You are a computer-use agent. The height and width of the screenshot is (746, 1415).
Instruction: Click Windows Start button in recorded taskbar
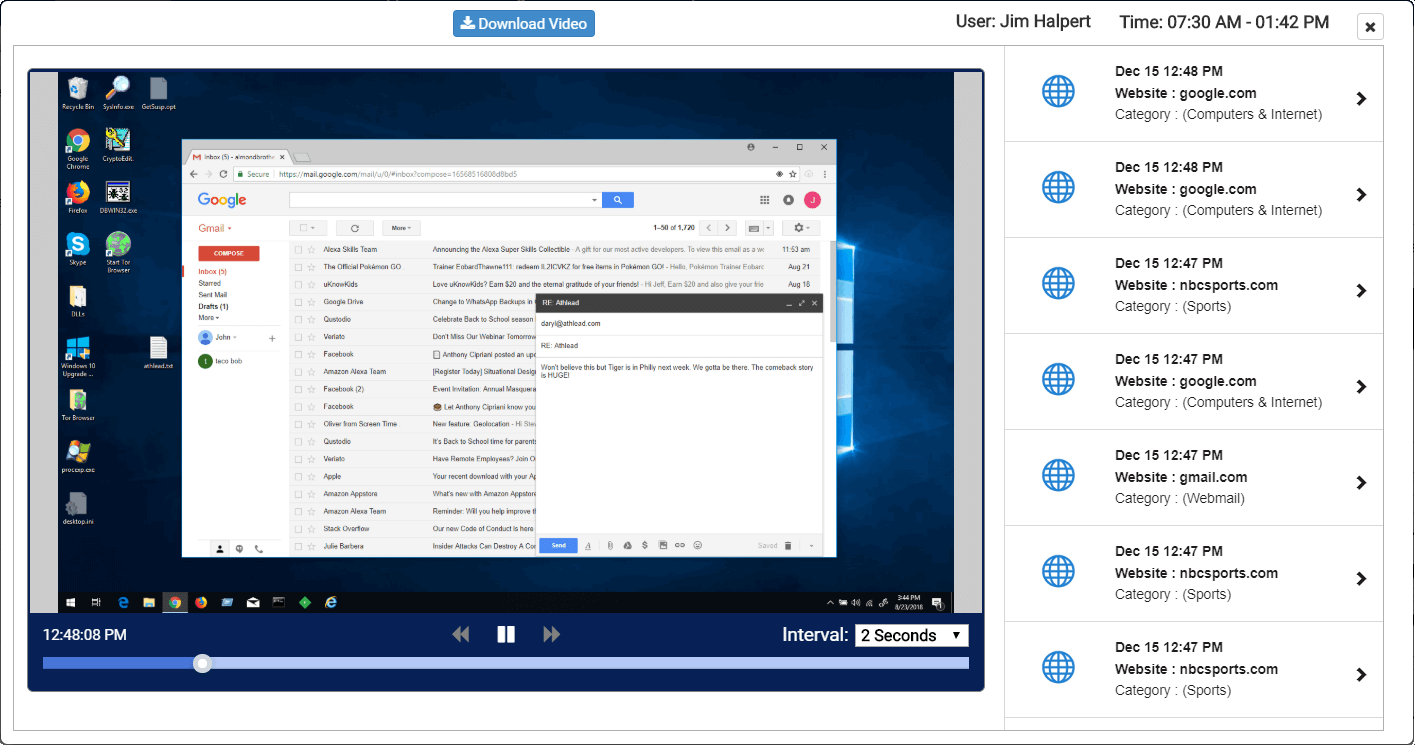click(x=71, y=602)
